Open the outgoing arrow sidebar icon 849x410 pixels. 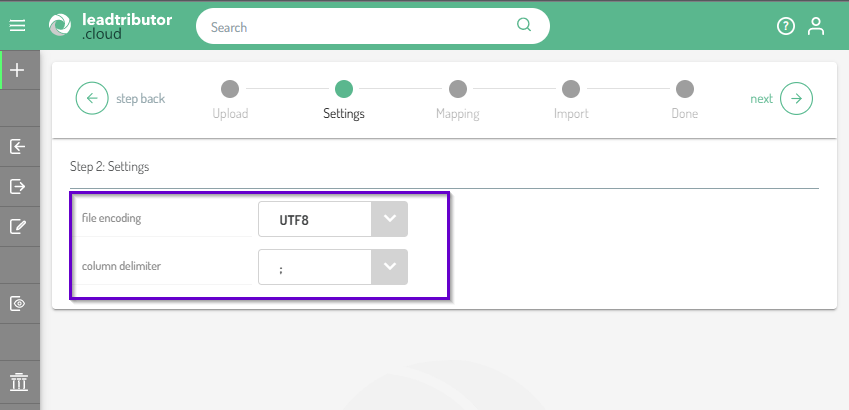17,186
